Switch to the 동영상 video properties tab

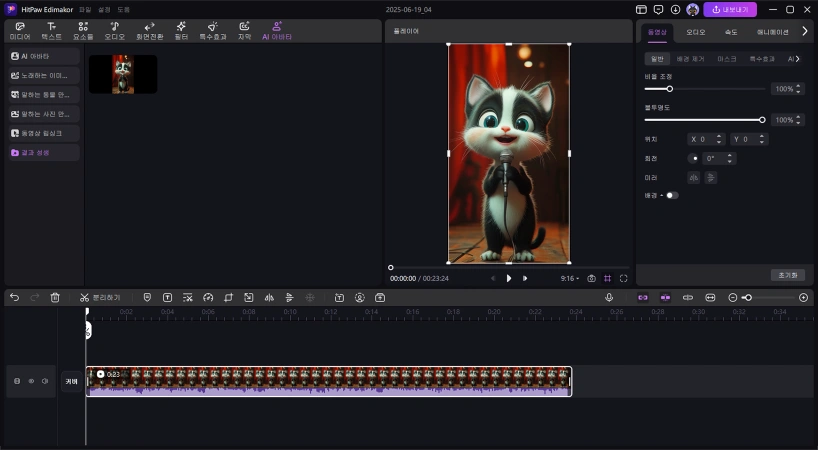[657, 32]
